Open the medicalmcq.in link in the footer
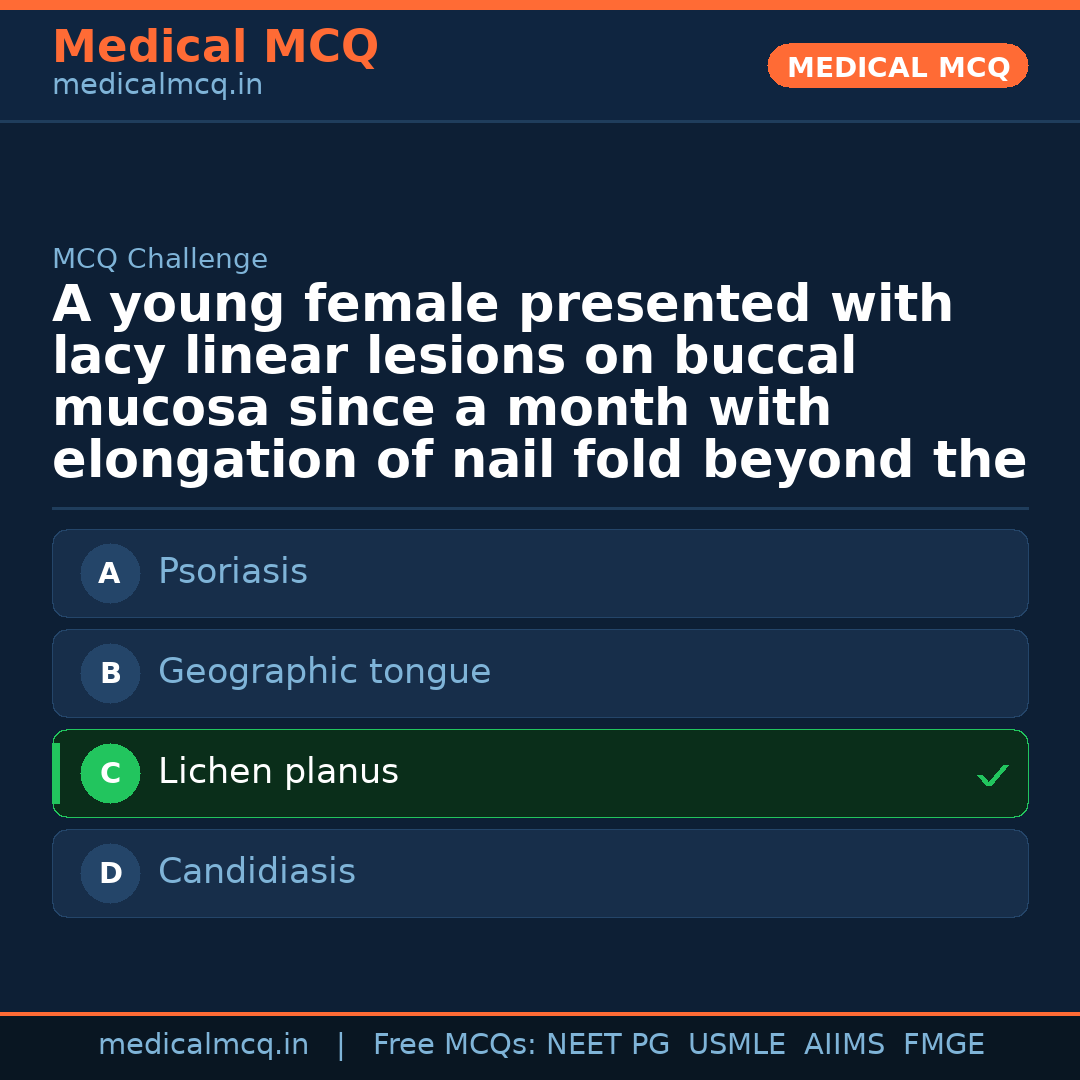The image size is (1080, 1080). point(203,1045)
